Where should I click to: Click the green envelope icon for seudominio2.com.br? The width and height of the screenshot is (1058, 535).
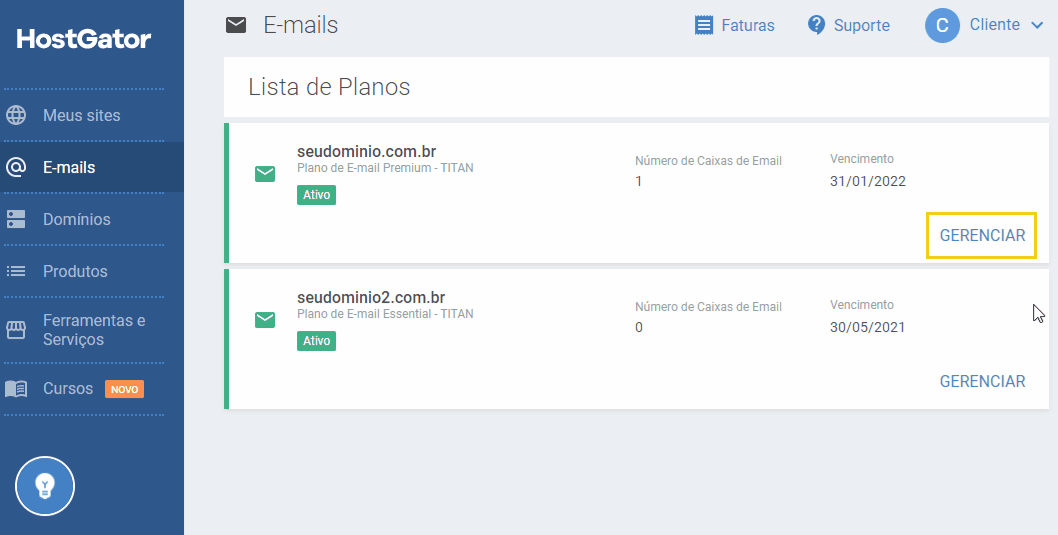tap(265, 319)
